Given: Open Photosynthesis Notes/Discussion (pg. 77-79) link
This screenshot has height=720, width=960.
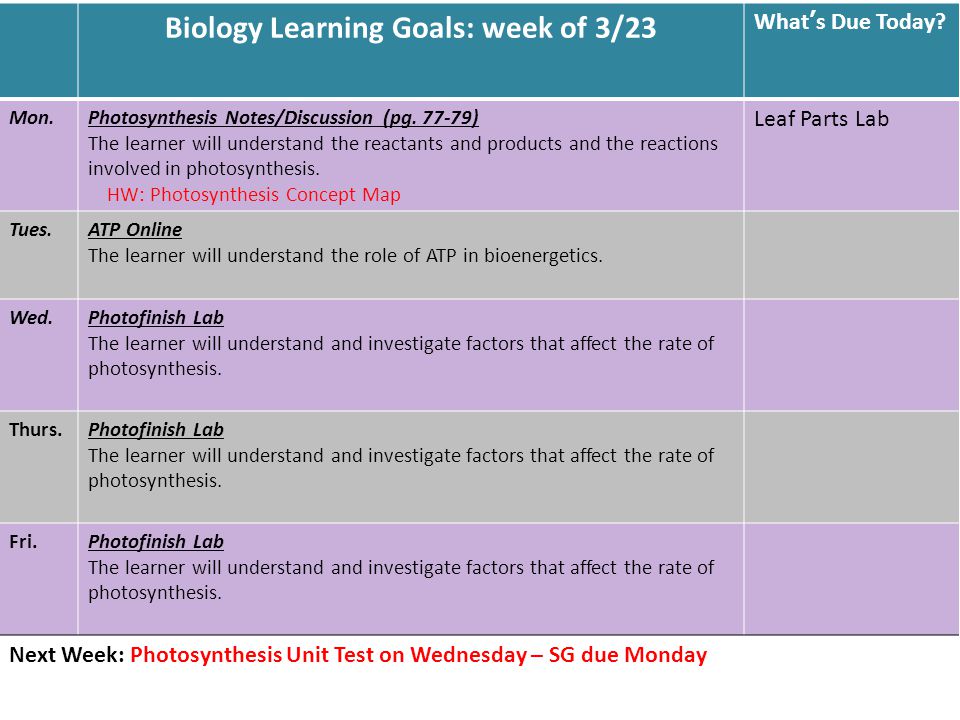Looking at the screenshot, I should tap(283, 118).
